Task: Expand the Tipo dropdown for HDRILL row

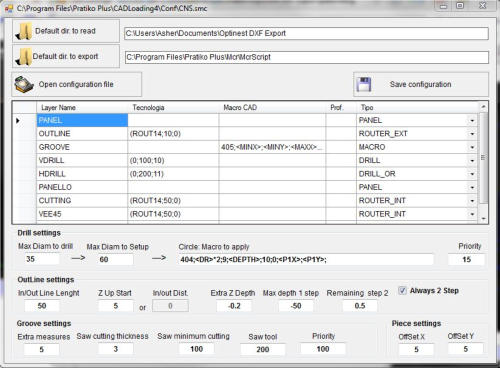Action: point(472,174)
